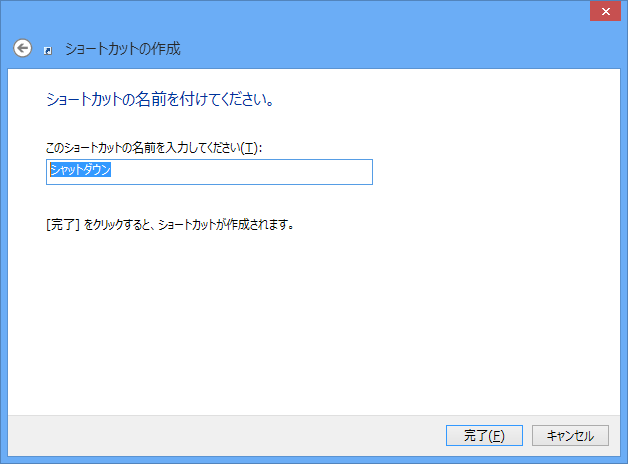The width and height of the screenshot is (628, 464).
Task: Finish the wizard with 完了(F)
Action: click(484, 435)
